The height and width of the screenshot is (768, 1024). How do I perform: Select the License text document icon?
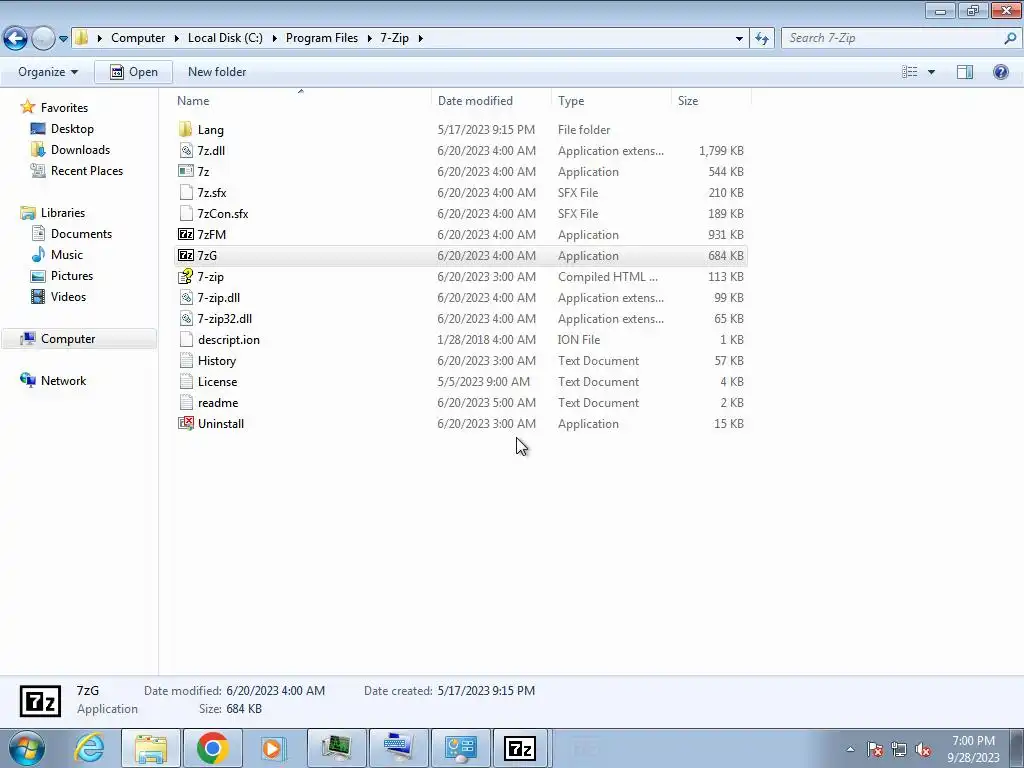tap(186, 381)
